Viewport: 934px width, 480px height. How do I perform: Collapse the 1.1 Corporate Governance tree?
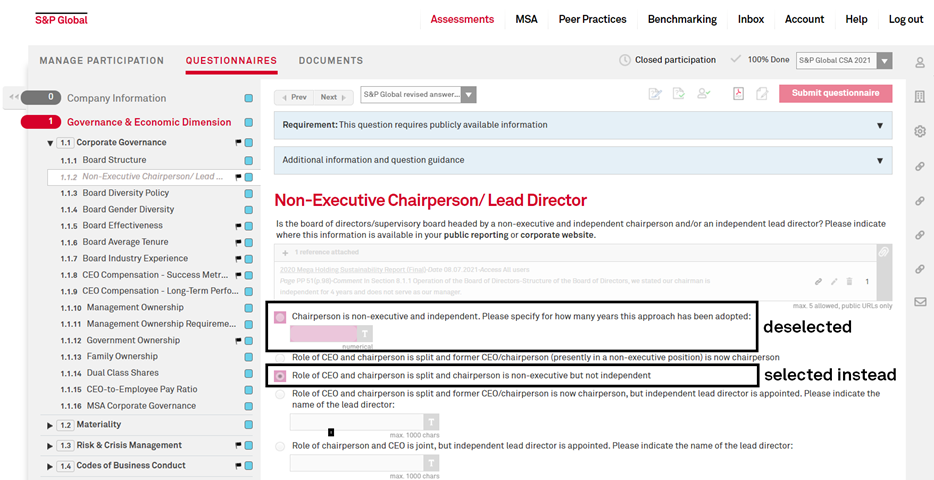click(50, 143)
